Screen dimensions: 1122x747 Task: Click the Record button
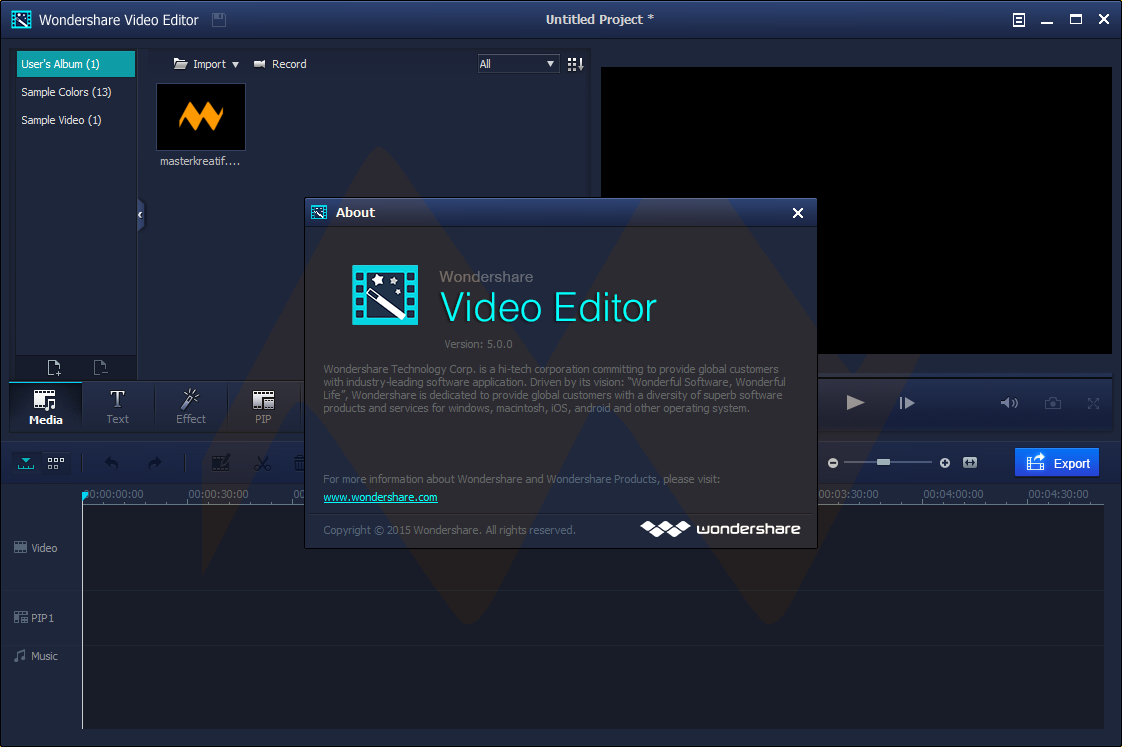[x=280, y=64]
